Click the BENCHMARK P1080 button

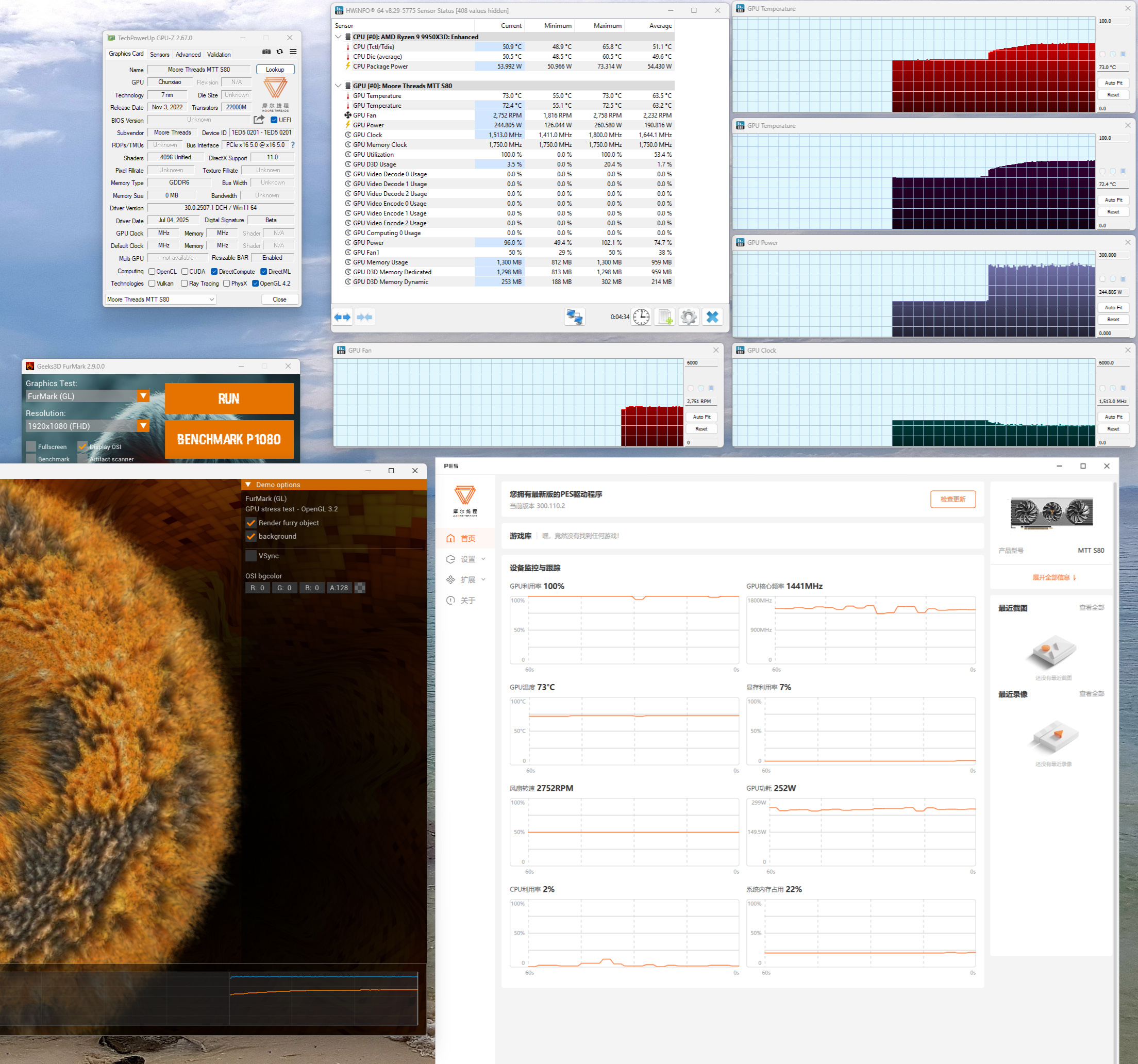(229, 439)
